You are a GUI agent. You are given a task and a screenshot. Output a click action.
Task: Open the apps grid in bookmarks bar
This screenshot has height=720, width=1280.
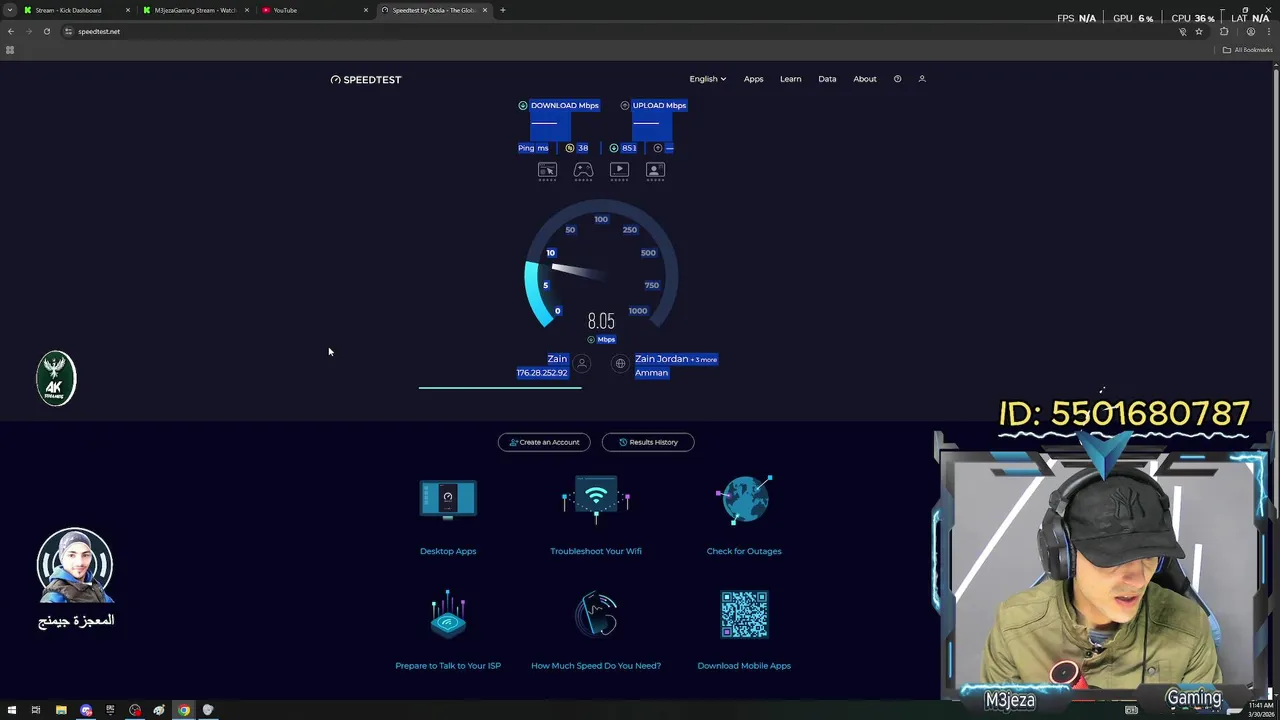point(10,50)
